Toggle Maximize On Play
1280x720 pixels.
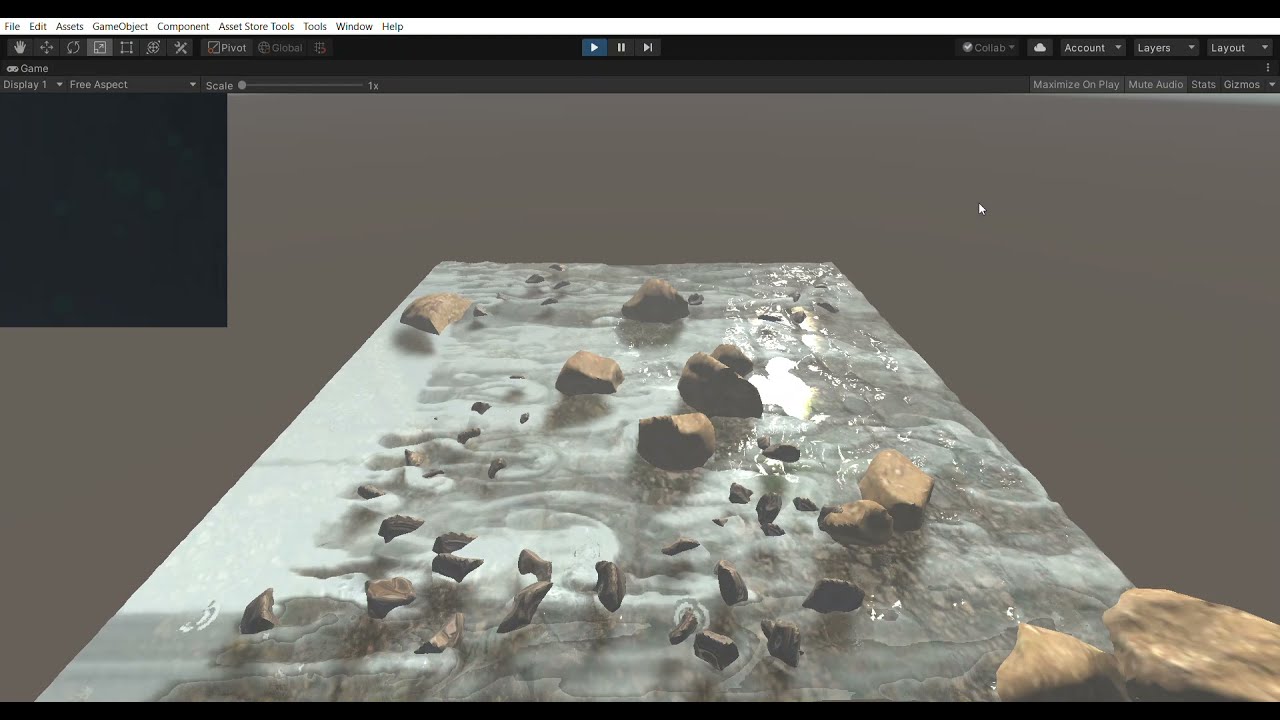1076,84
